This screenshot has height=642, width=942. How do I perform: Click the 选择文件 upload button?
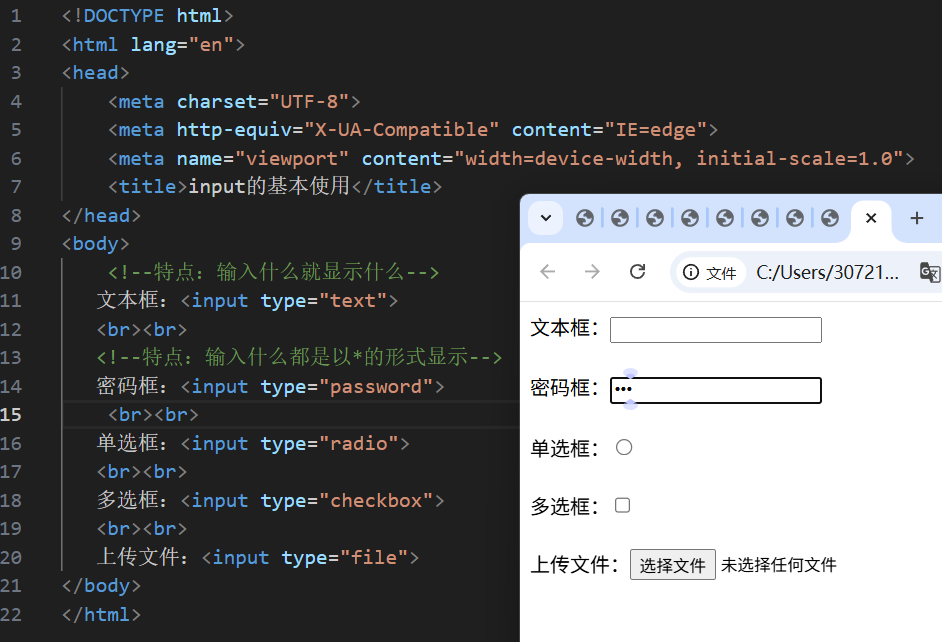pyautogui.click(x=672, y=565)
